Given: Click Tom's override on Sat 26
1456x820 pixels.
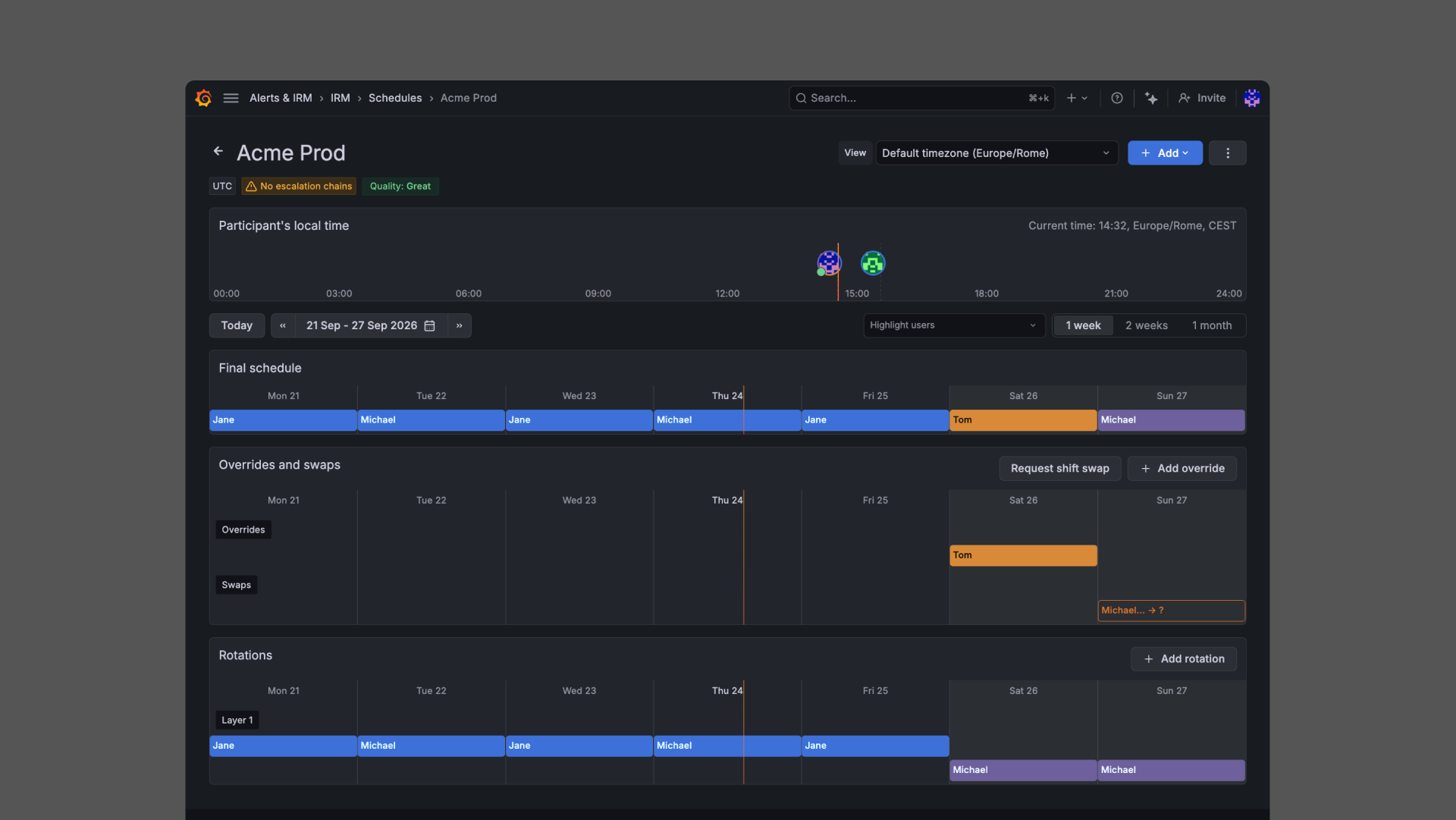Looking at the screenshot, I should pyautogui.click(x=1023, y=555).
